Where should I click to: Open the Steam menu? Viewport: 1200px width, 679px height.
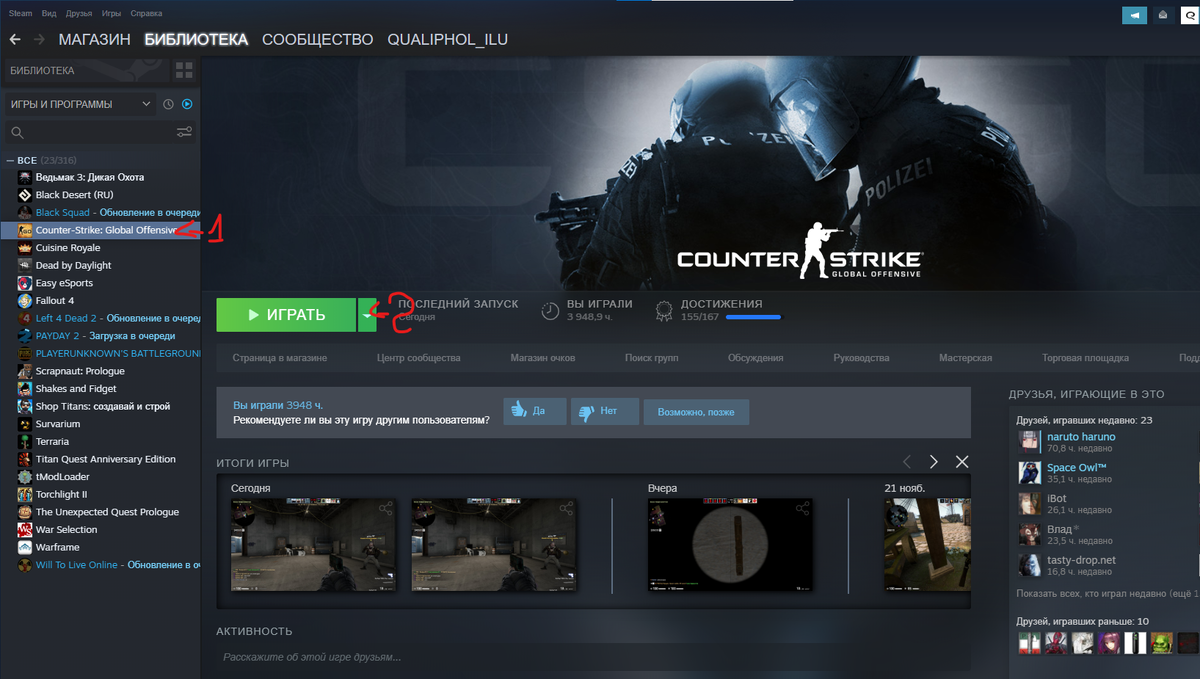coord(20,12)
